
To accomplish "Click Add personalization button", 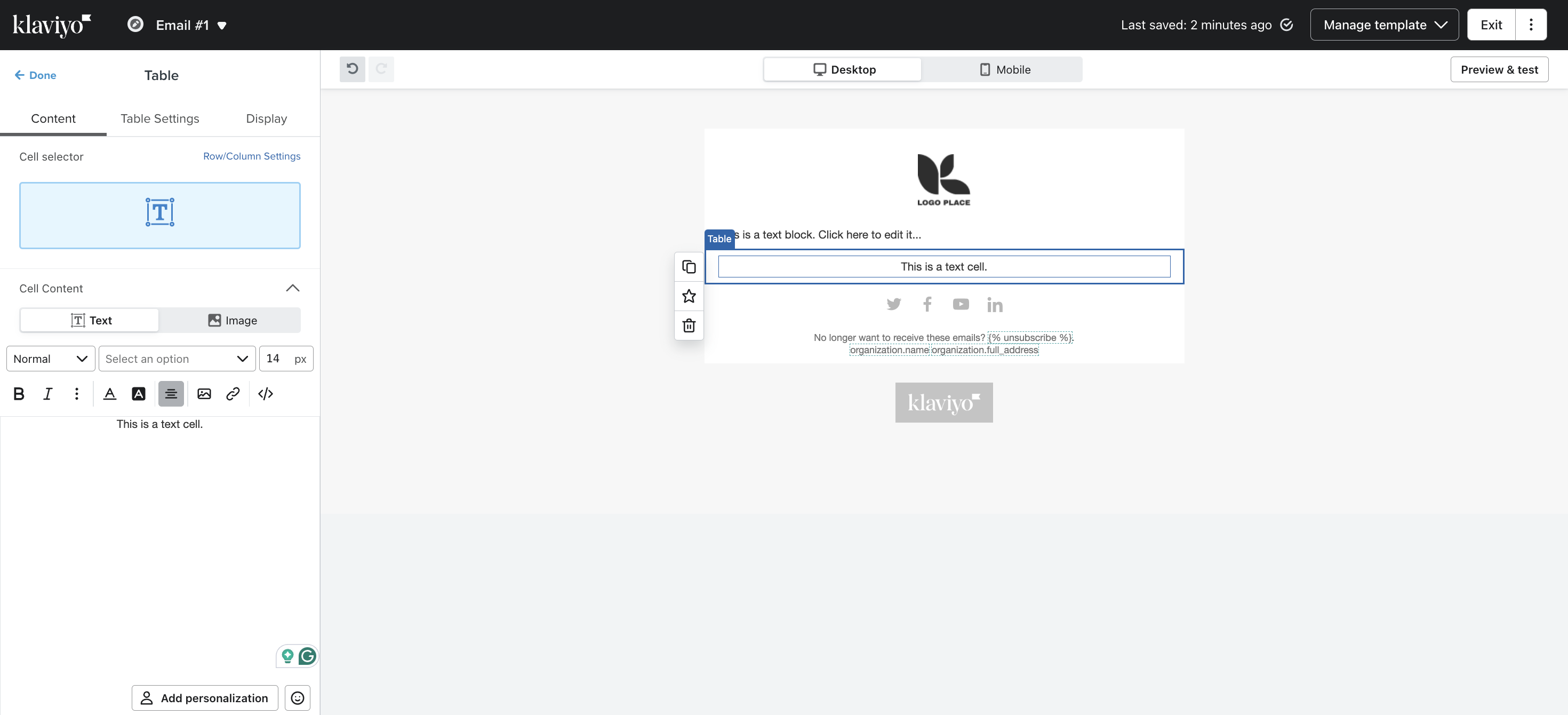I will (x=204, y=698).
